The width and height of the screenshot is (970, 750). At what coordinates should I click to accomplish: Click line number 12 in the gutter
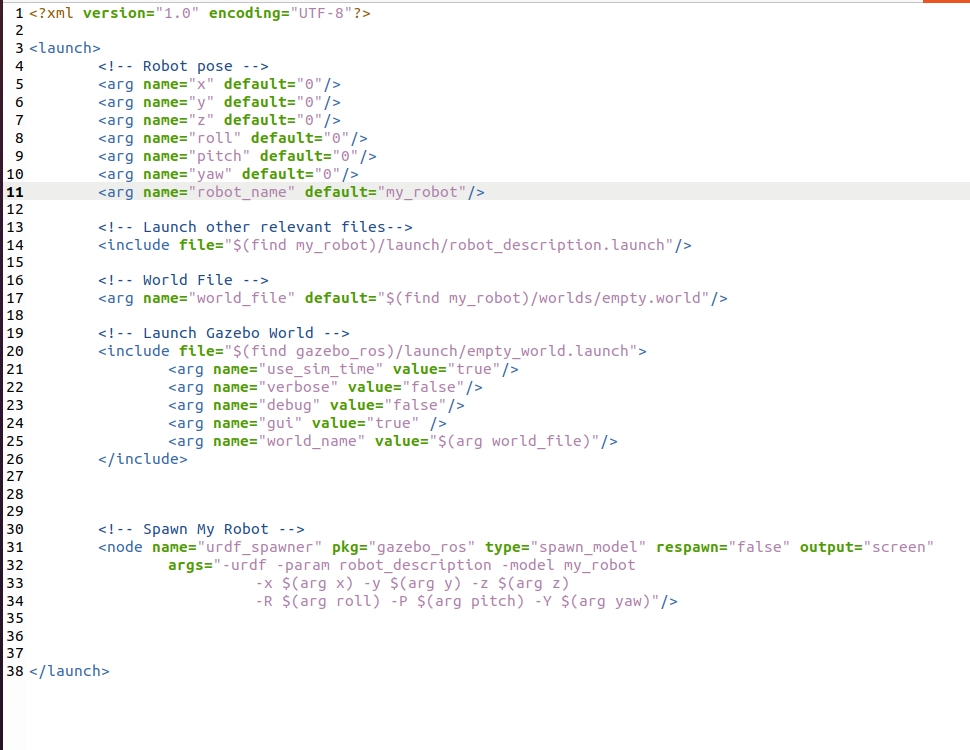click(x=15, y=210)
